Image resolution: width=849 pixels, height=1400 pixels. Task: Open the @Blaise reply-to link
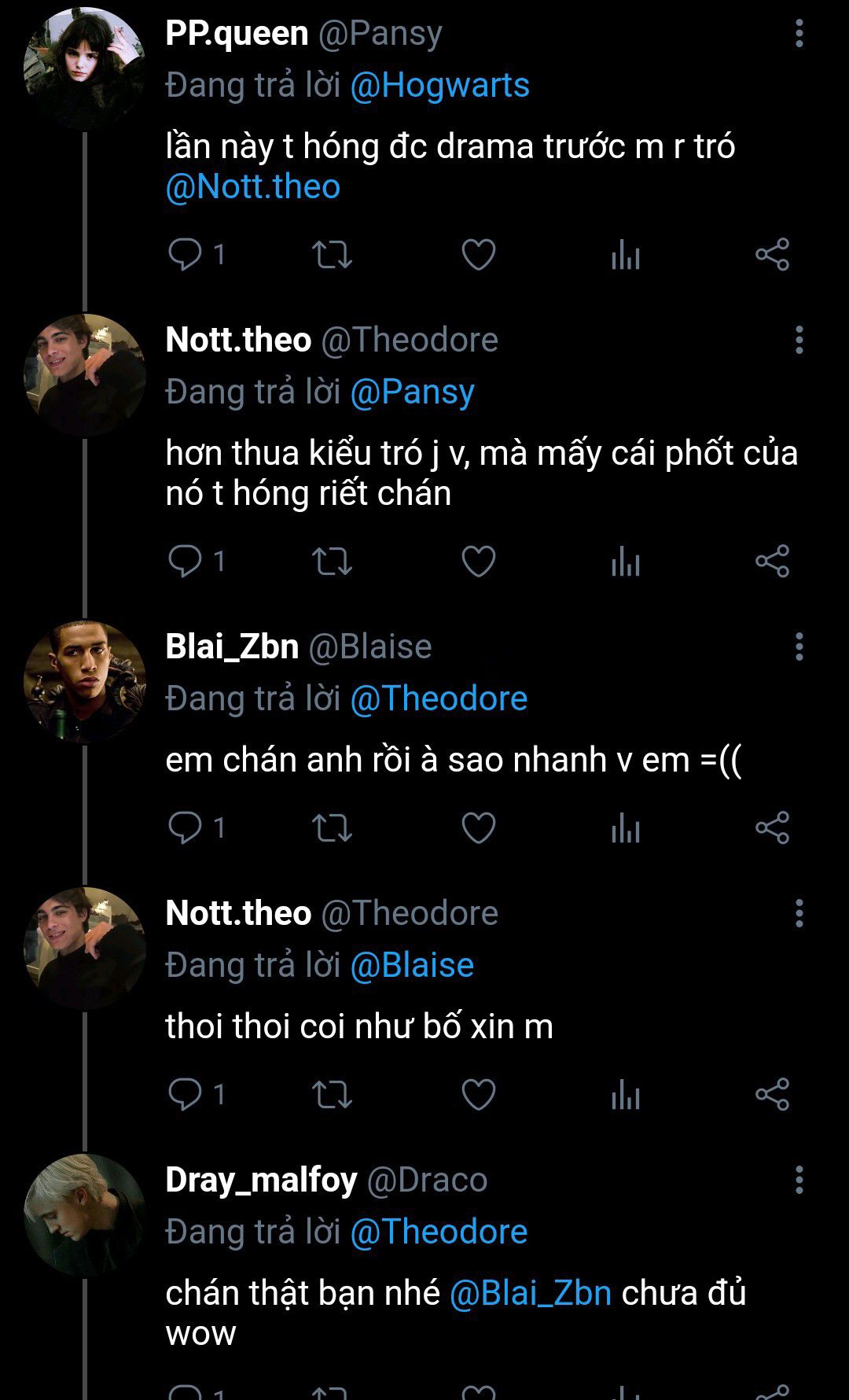(412, 966)
